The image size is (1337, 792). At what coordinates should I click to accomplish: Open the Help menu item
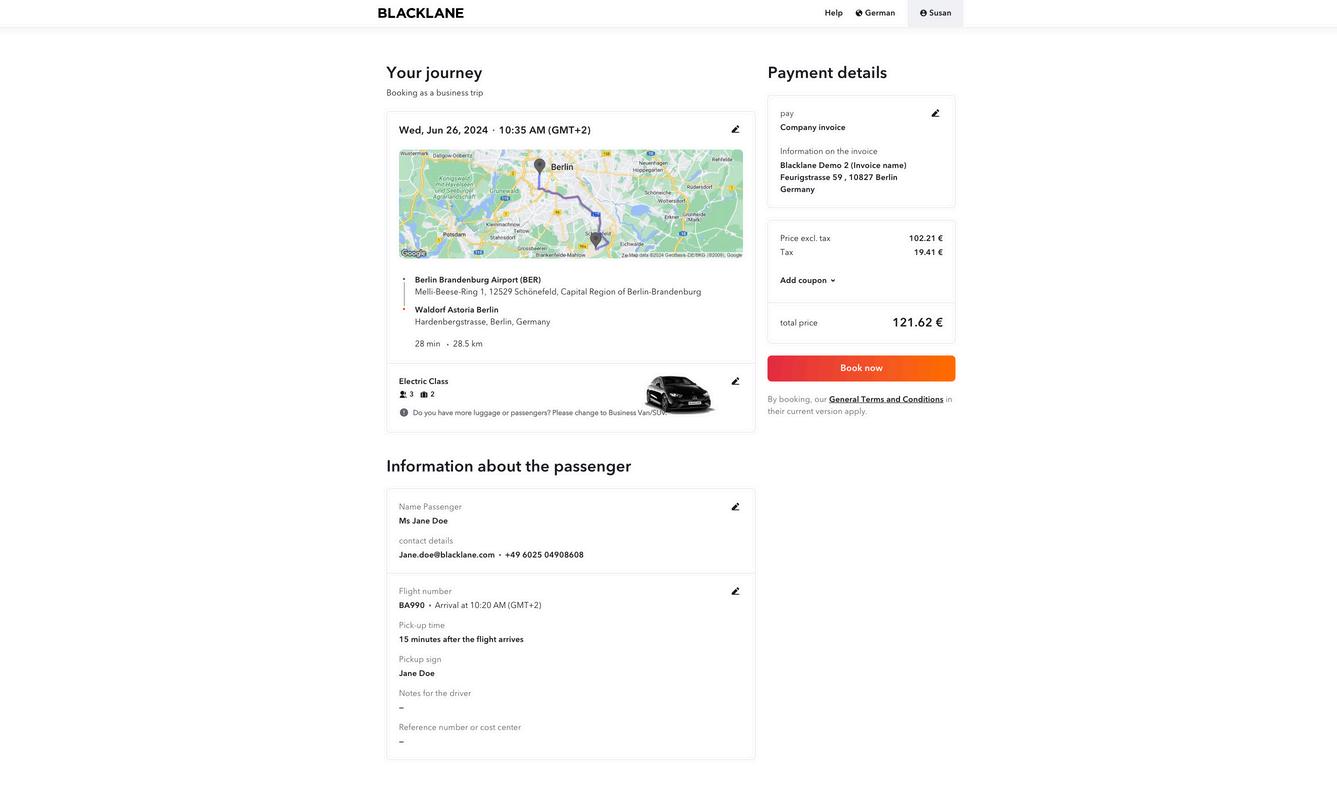click(x=833, y=13)
